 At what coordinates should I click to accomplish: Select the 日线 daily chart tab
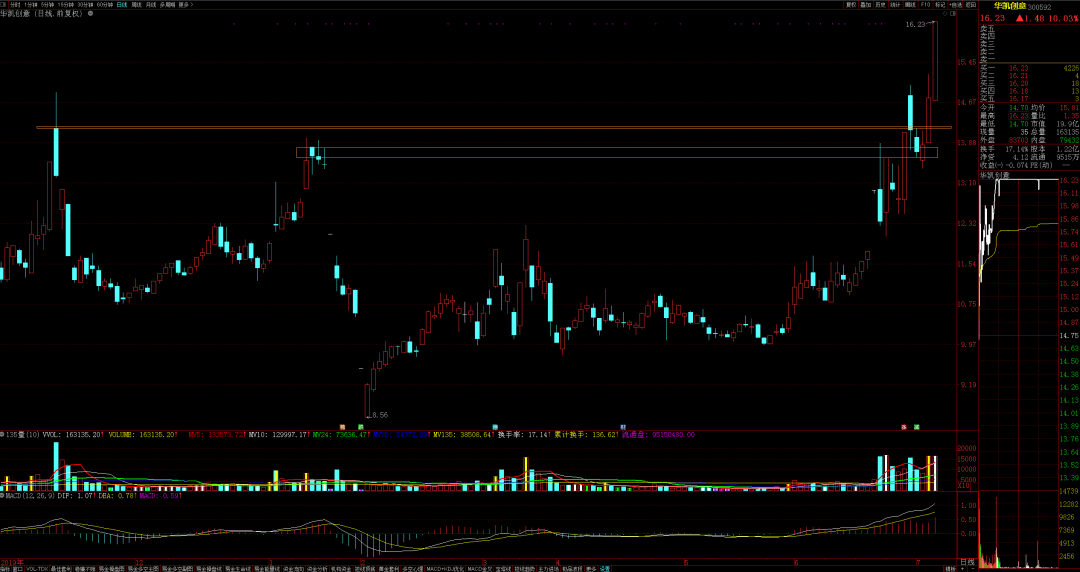tap(121, 4)
